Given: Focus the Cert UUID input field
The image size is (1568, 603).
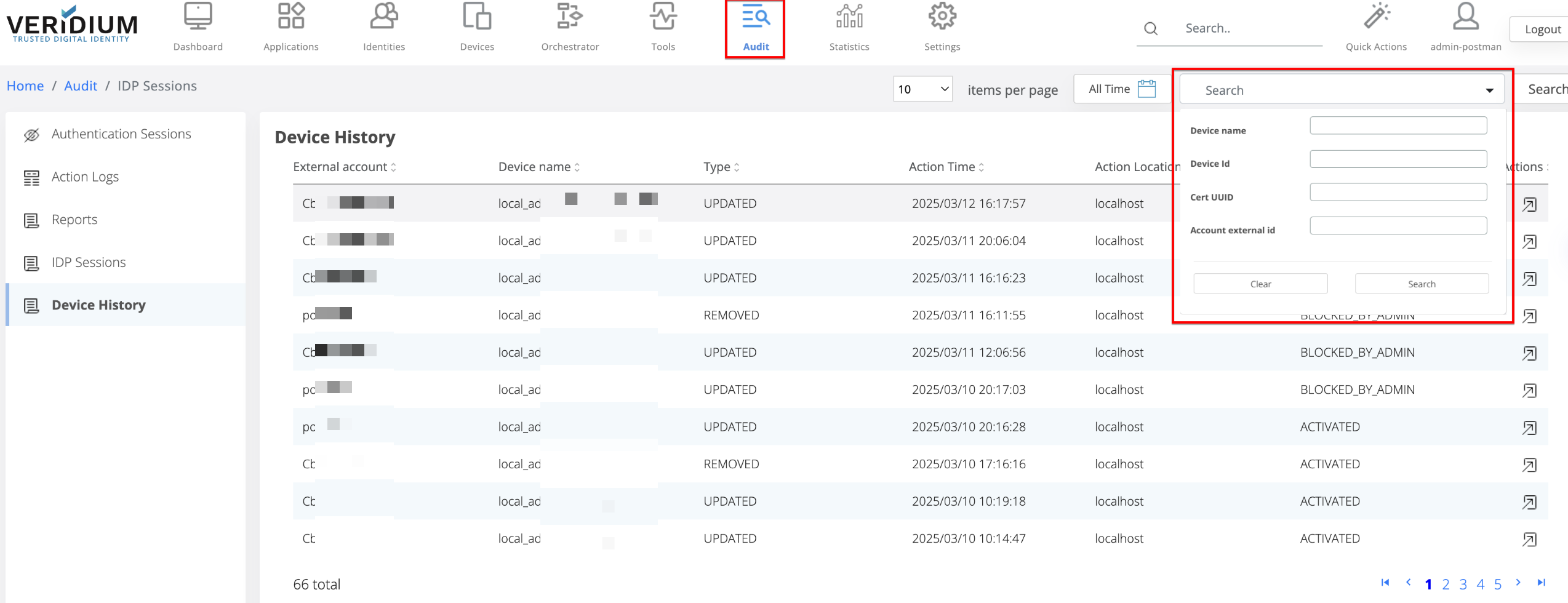Looking at the screenshot, I should tap(1398, 193).
